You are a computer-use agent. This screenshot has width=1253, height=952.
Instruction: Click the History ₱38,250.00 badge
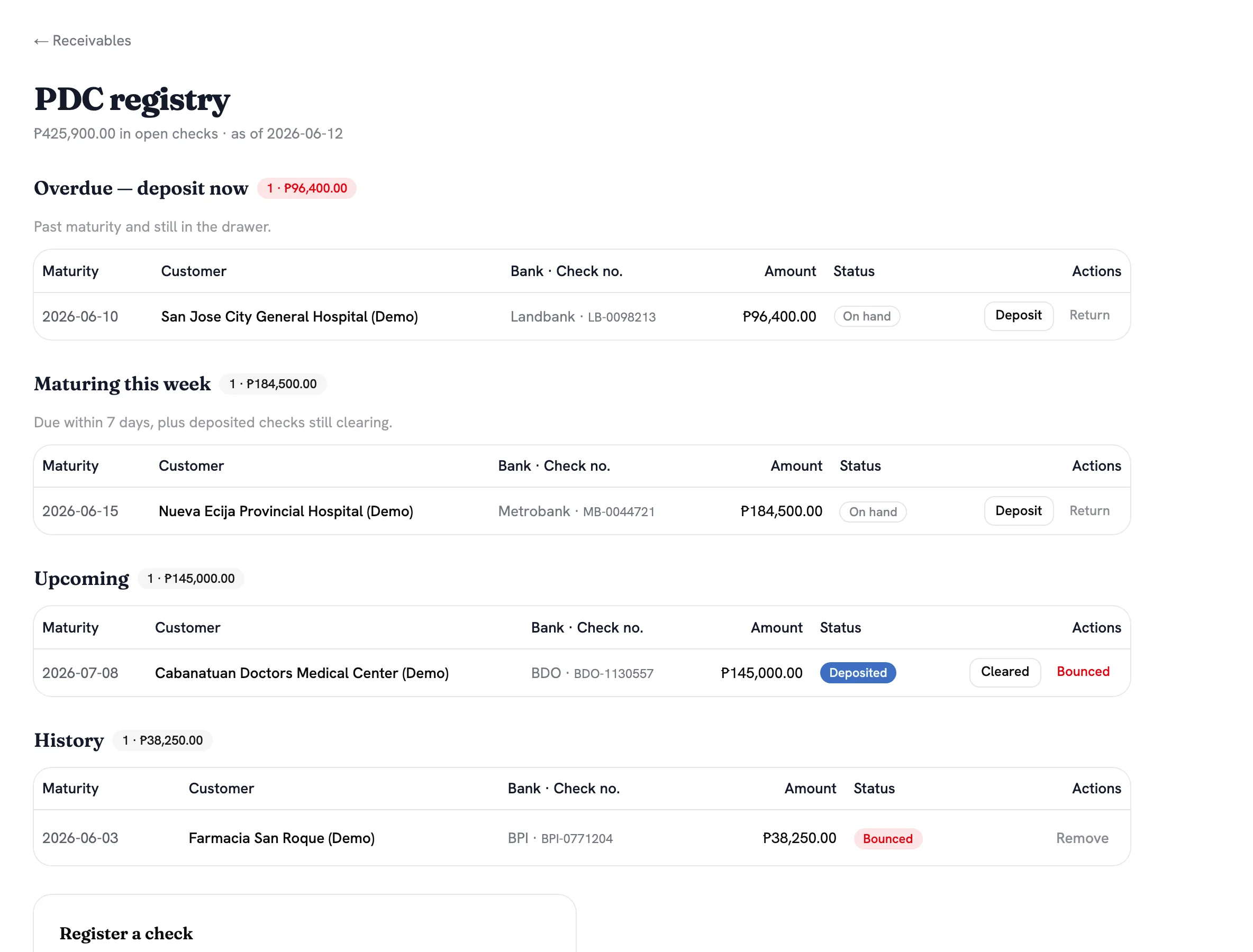click(163, 740)
